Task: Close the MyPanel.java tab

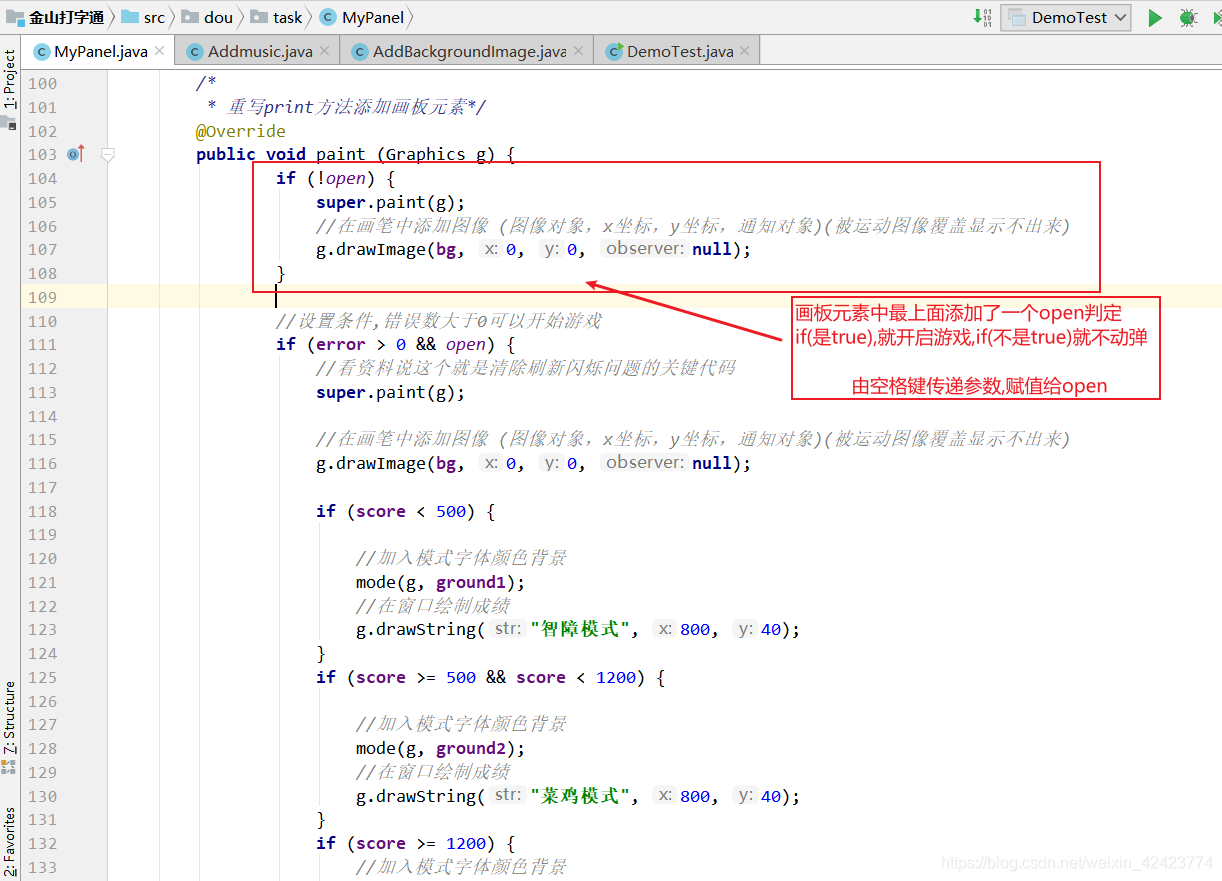Action: click(160, 51)
